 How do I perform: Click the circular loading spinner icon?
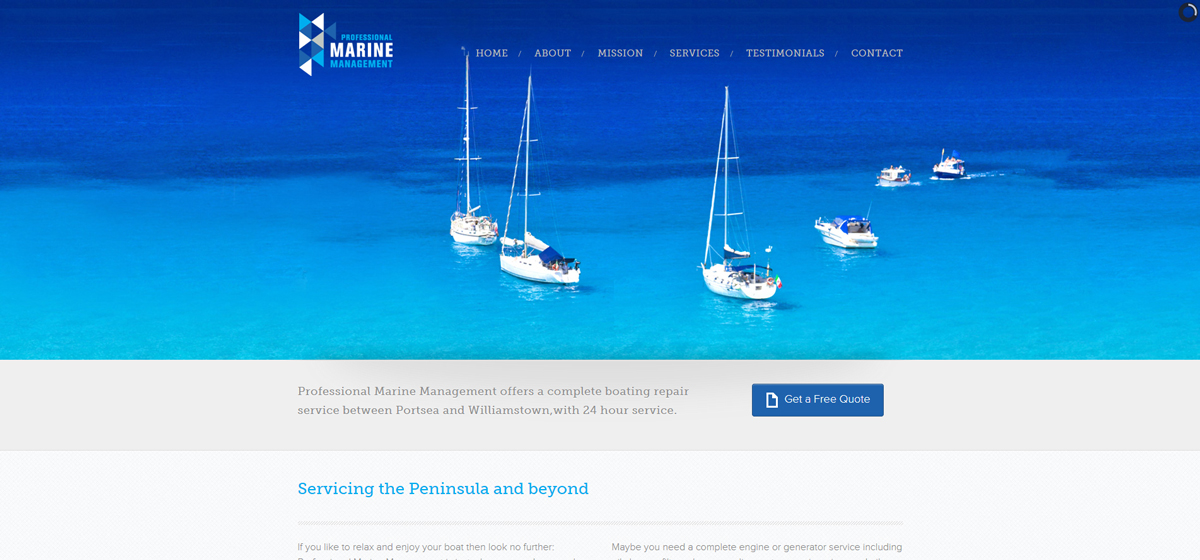[x=1187, y=13]
